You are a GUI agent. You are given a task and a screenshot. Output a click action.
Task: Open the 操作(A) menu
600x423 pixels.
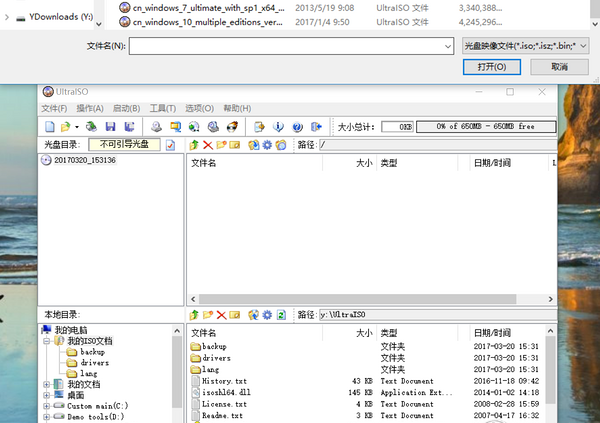coord(90,108)
